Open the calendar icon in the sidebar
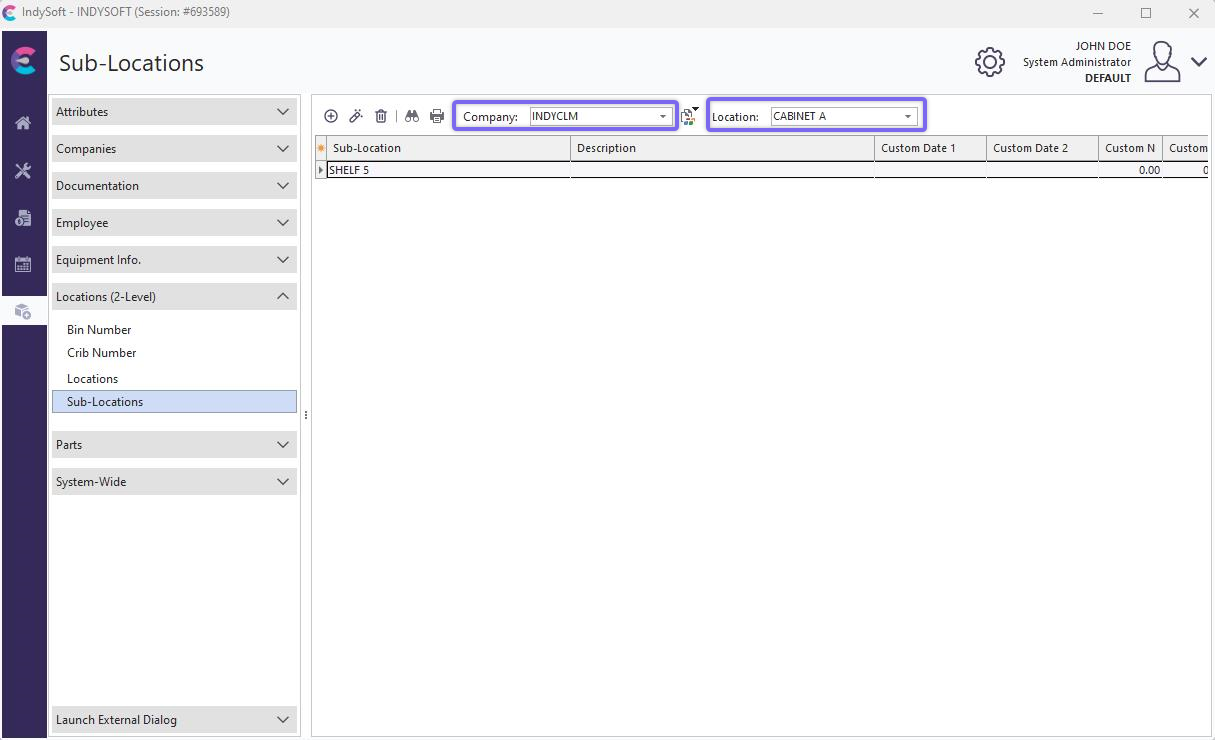1215x740 pixels. (x=23, y=265)
